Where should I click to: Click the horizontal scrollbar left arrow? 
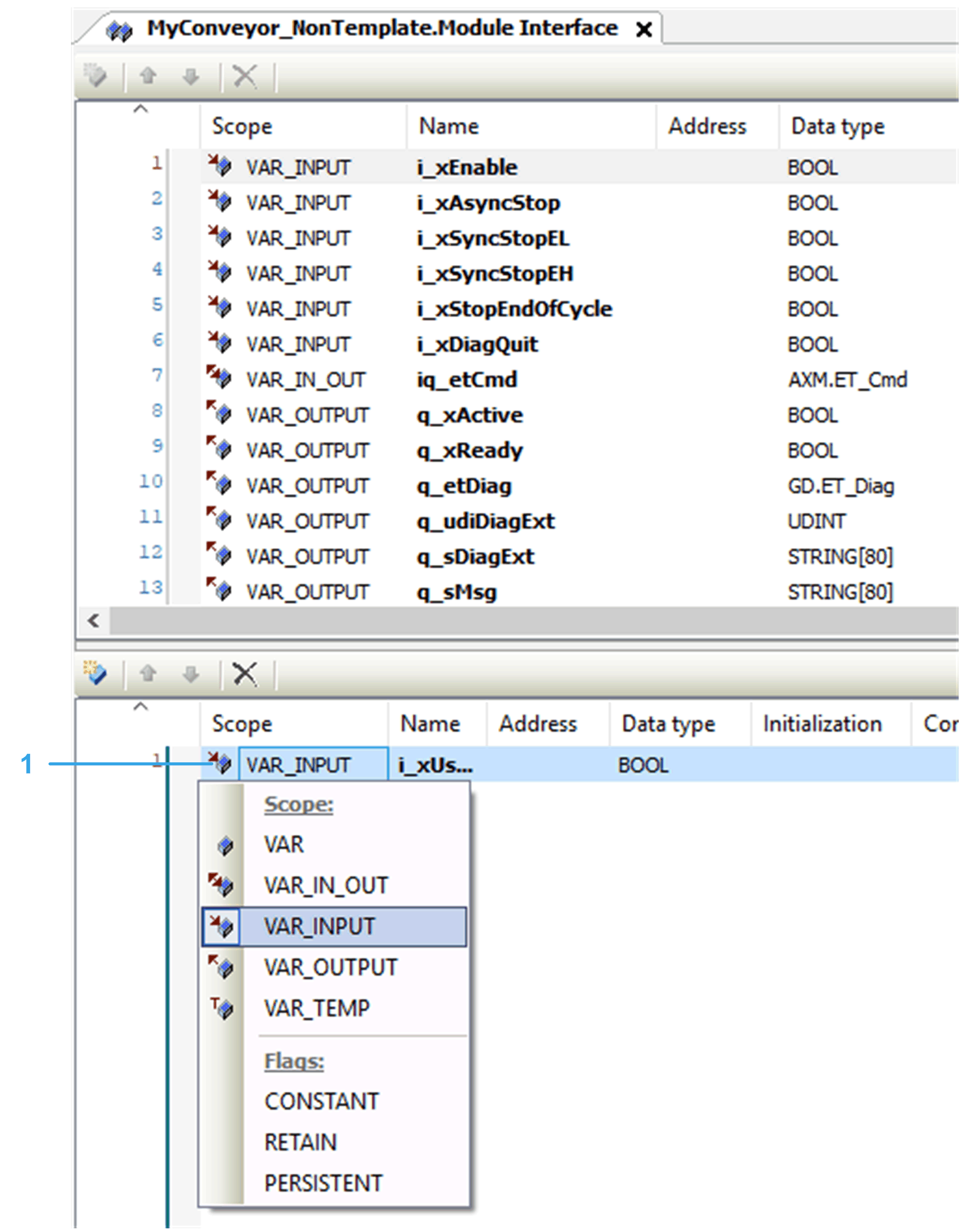coord(94,620)
